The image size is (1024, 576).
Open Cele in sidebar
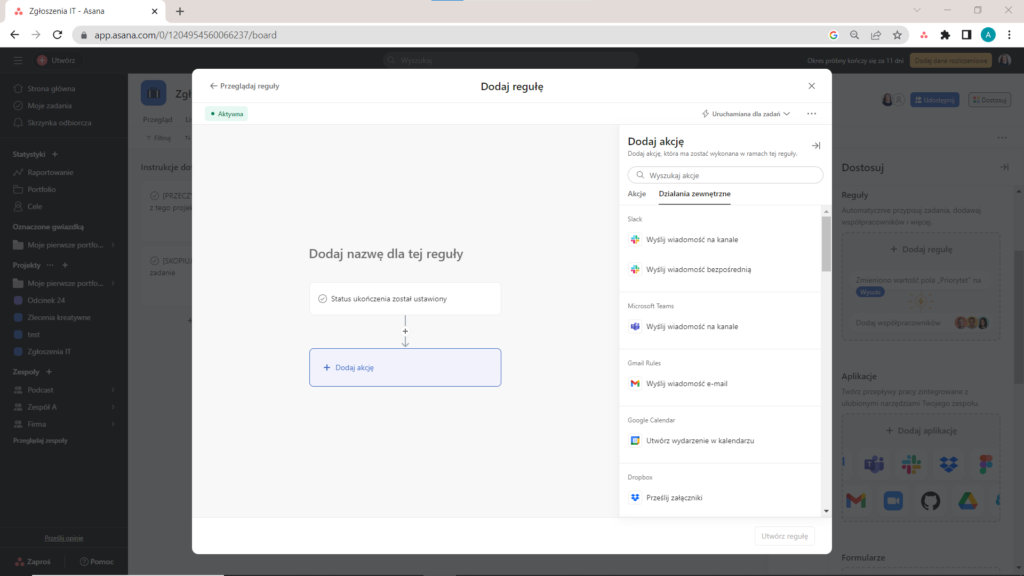[x=35, y=206]
